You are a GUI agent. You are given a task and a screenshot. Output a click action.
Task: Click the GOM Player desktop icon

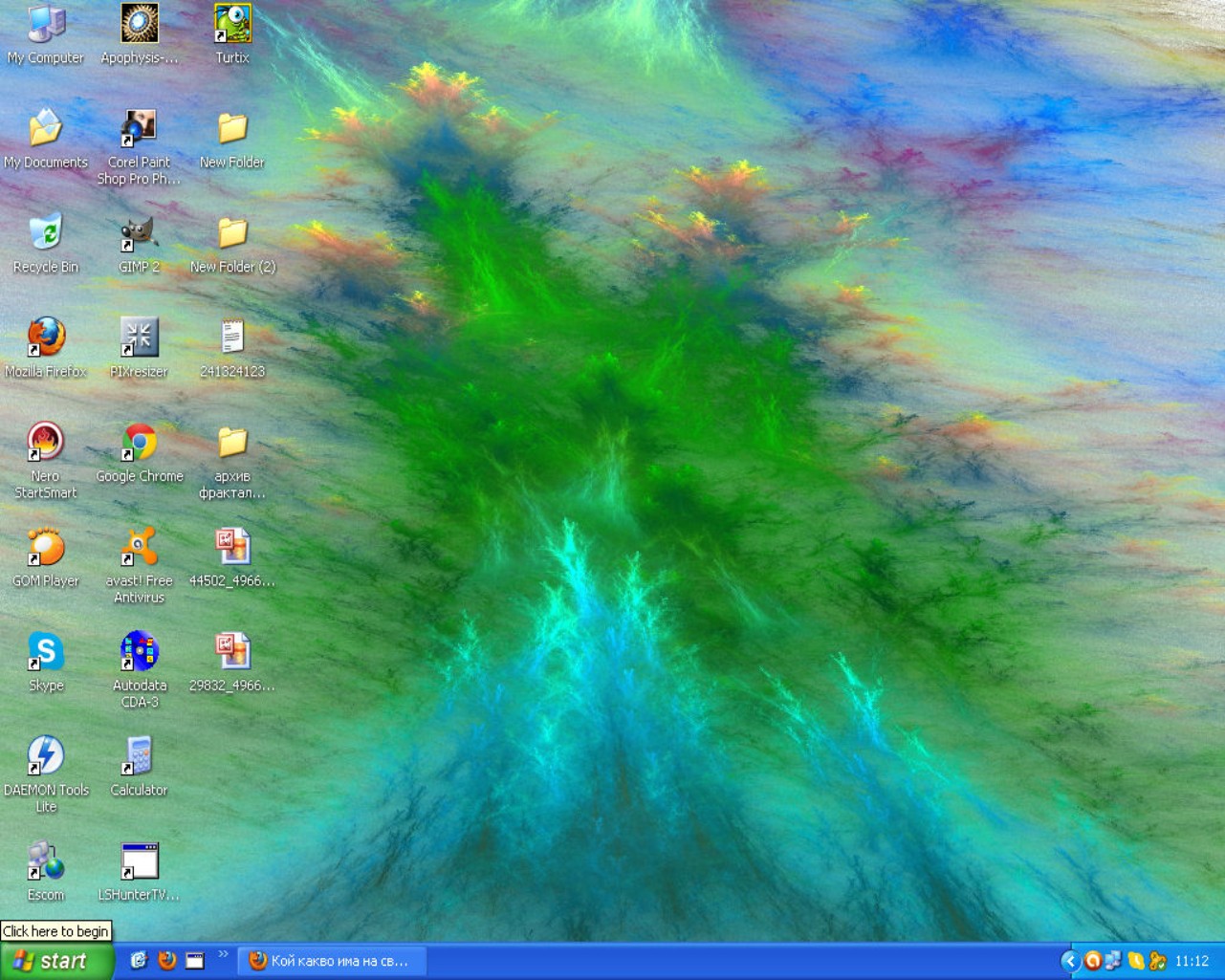coord(45,549)
